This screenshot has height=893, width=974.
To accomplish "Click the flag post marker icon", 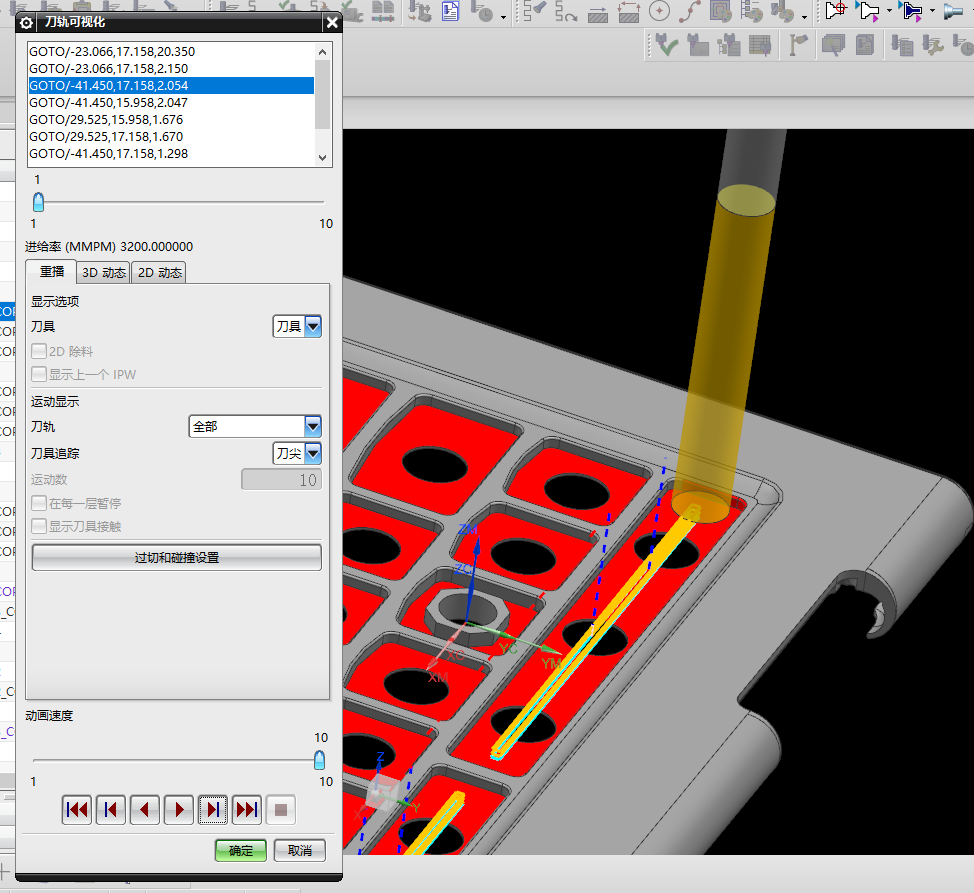I will click(797, 45).
